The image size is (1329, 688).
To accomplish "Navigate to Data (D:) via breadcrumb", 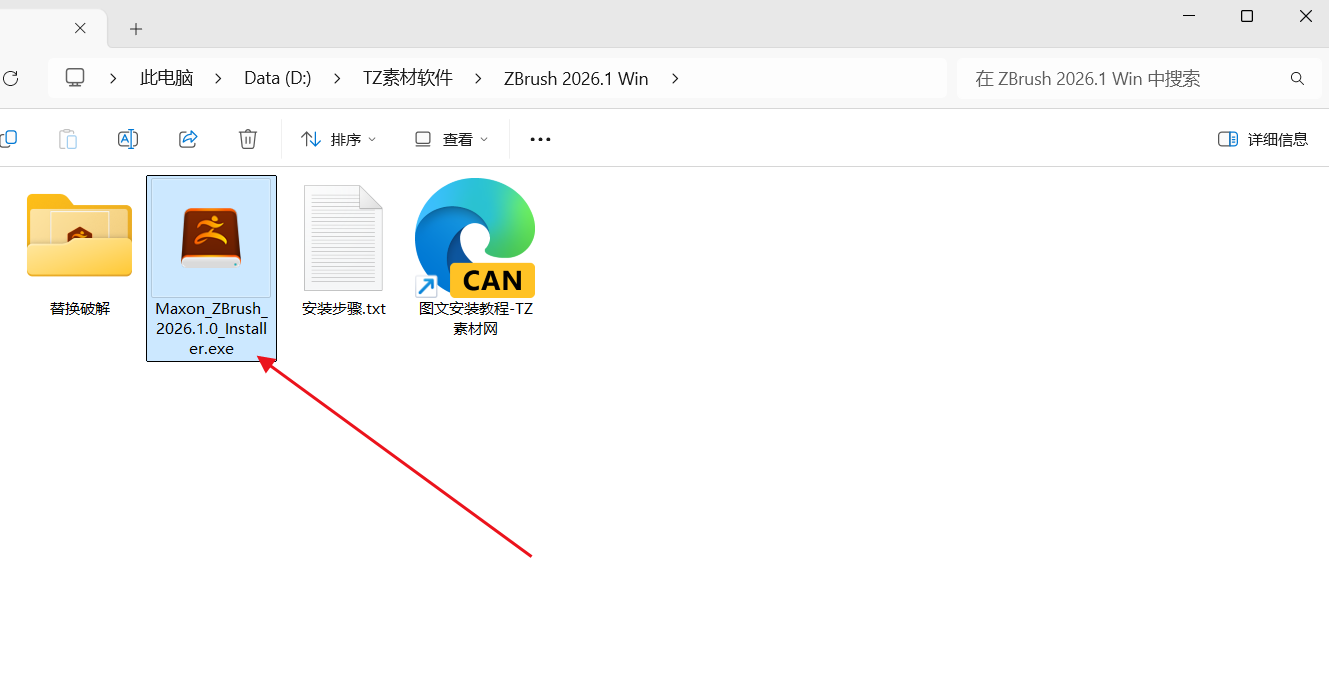I will pyautogui.click(x=277, y=77).
